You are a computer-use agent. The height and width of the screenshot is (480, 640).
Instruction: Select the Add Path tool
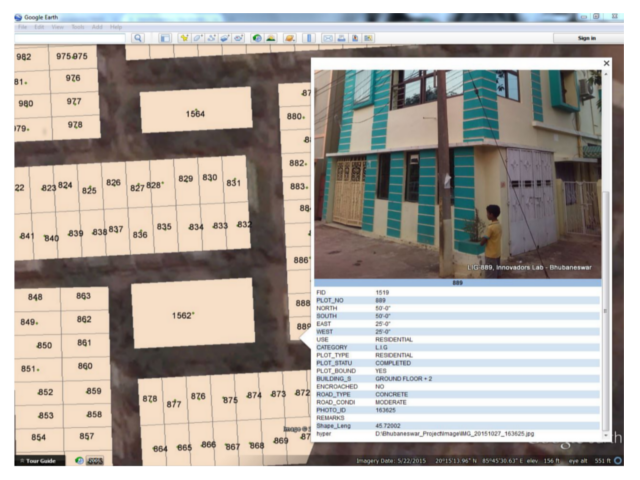point(211,38)
